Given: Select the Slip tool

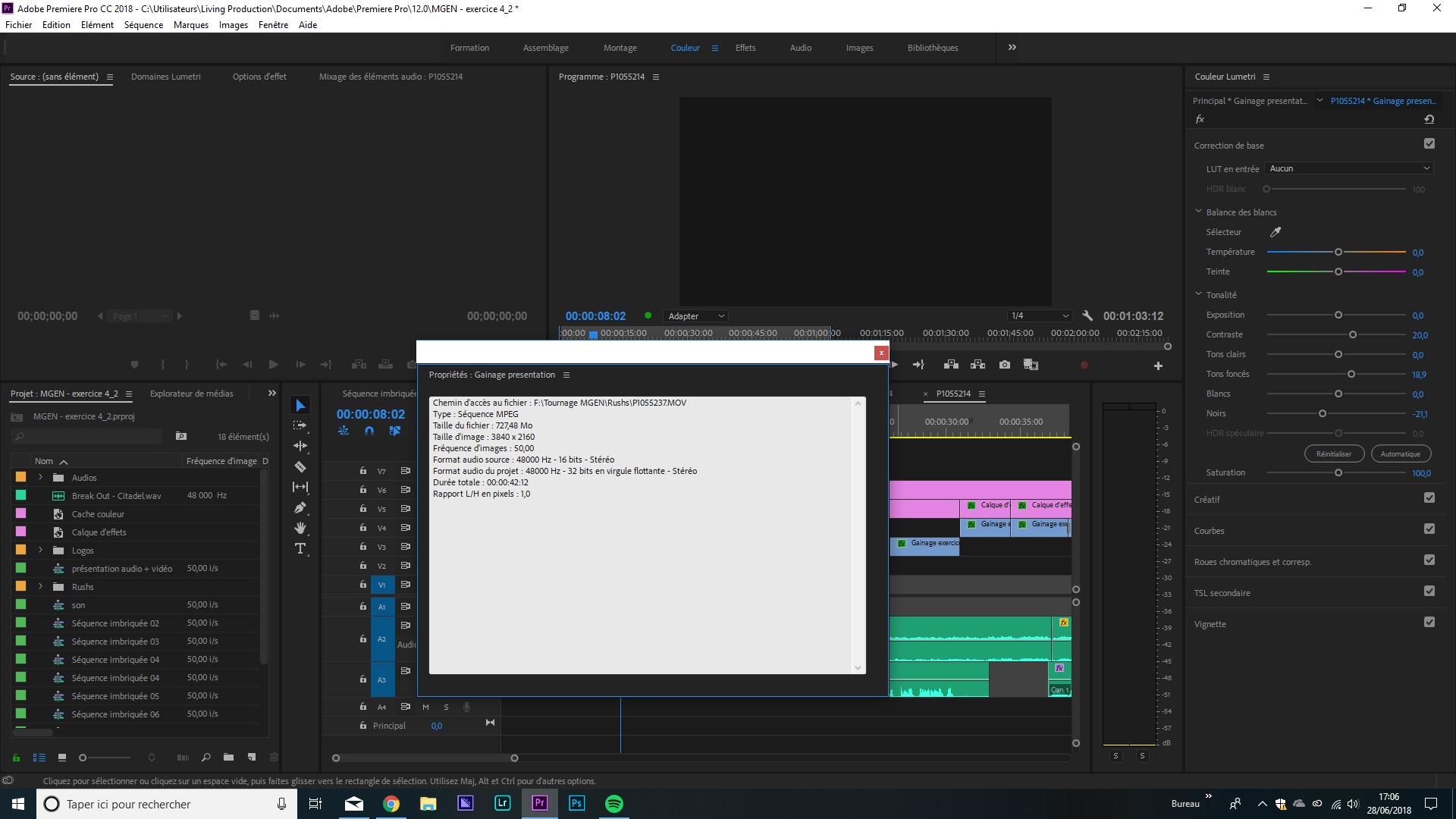Looking at the screenshot, I should [x=300, y=487].
